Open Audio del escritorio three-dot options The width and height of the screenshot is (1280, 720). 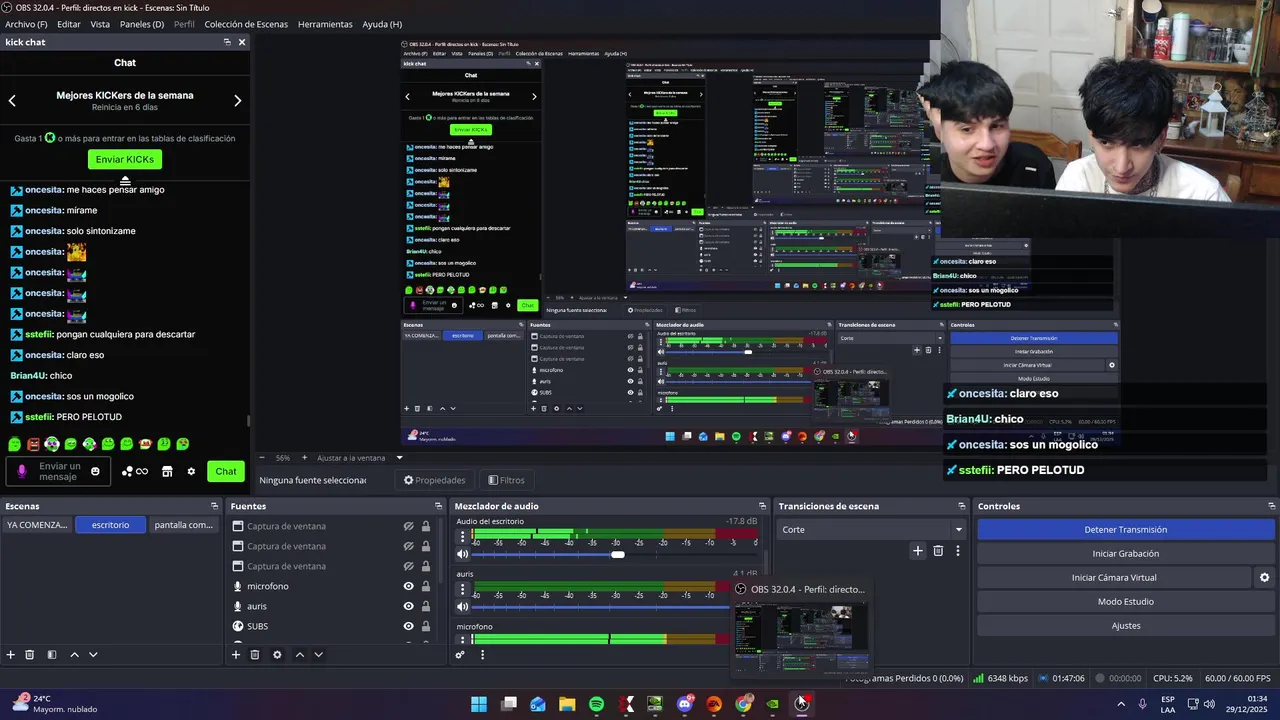[462, 537]
